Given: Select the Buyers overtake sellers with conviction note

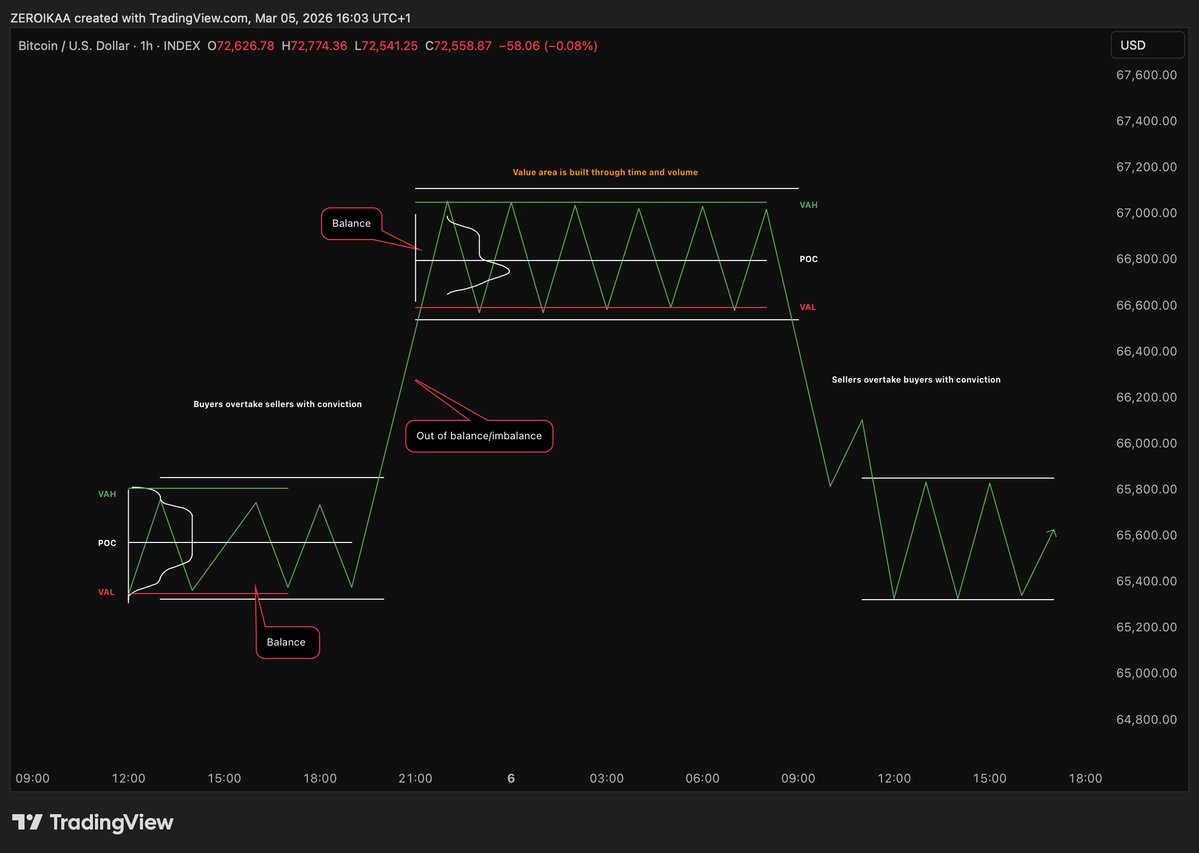Looking at the screenshot, I should click(278, 404).
